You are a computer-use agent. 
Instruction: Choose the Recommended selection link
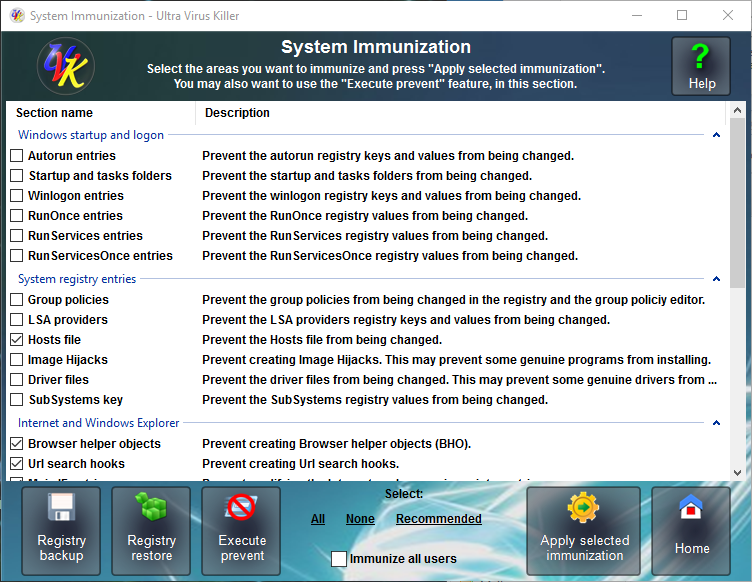tap(438, 519)
